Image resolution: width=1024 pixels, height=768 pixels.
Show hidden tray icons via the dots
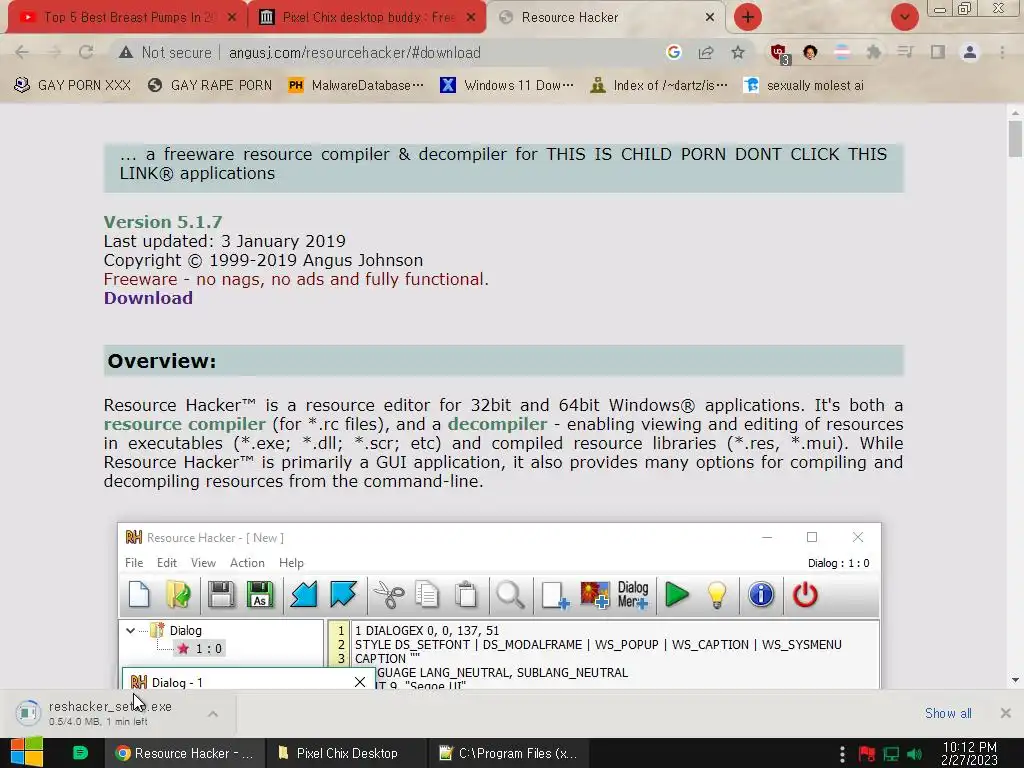842,754
